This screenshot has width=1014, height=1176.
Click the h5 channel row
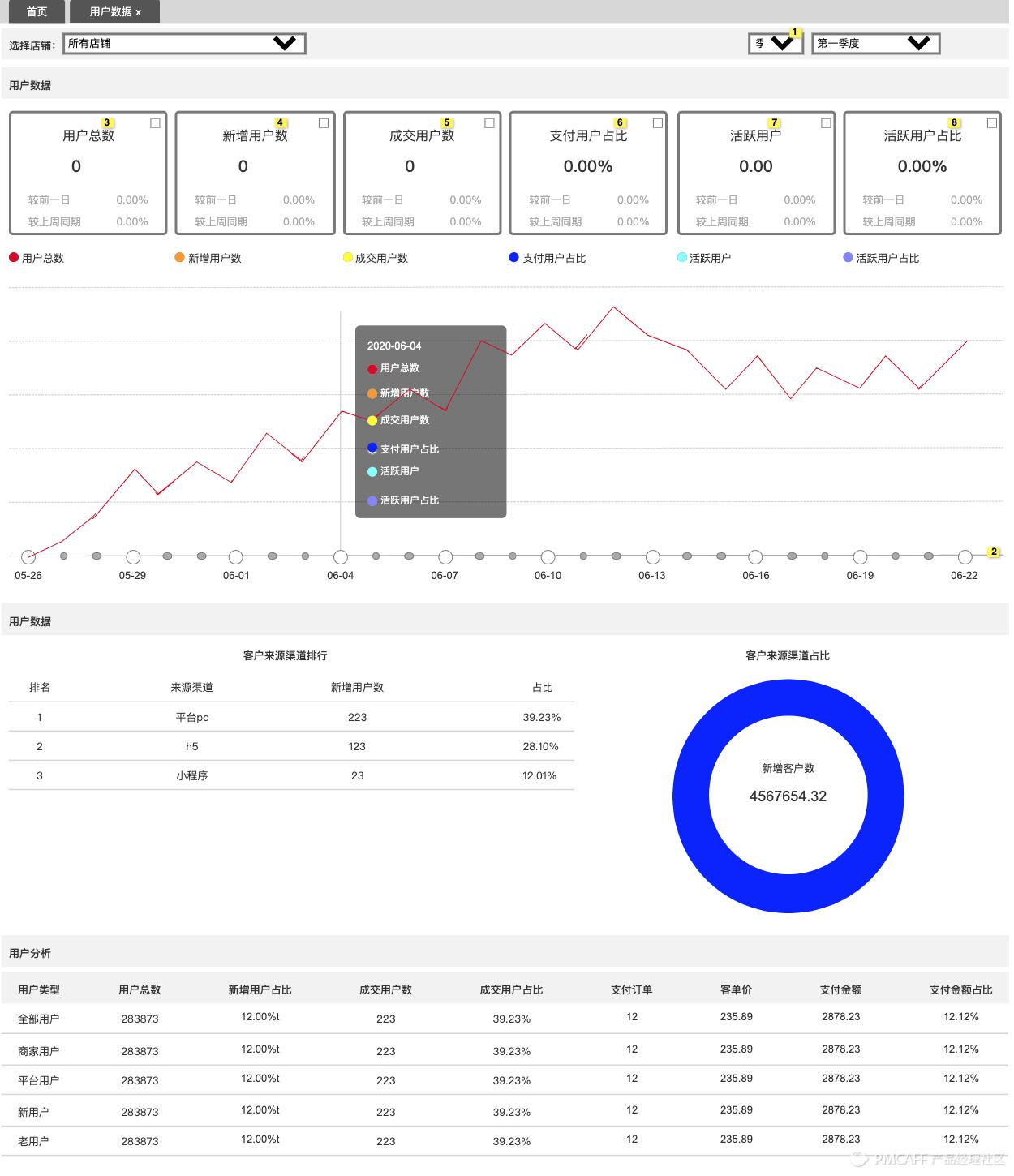point(291,746)
